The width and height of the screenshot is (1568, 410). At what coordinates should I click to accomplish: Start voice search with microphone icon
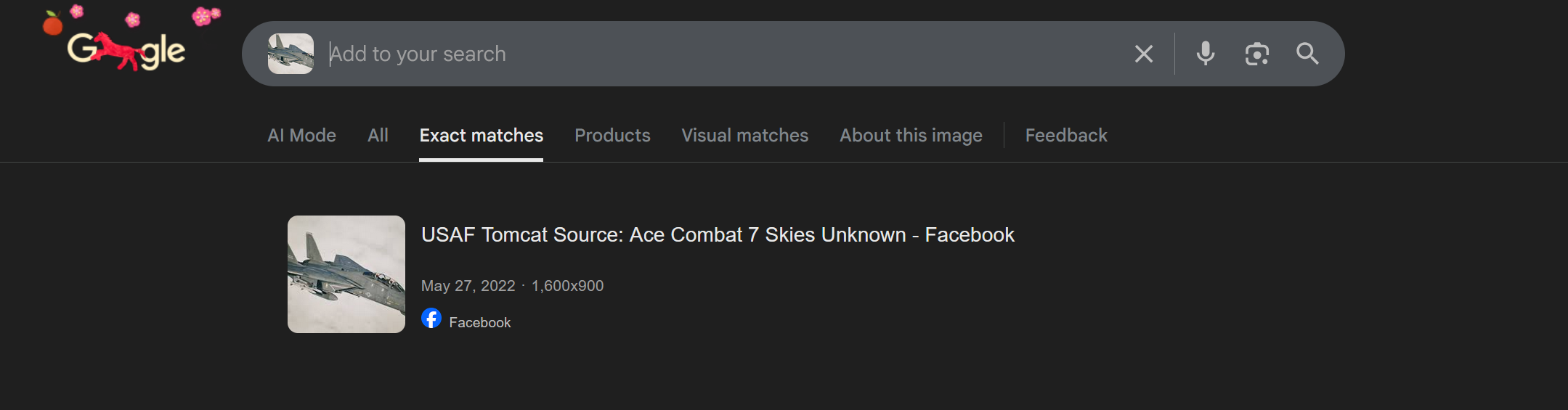(x=1205, y=54)
